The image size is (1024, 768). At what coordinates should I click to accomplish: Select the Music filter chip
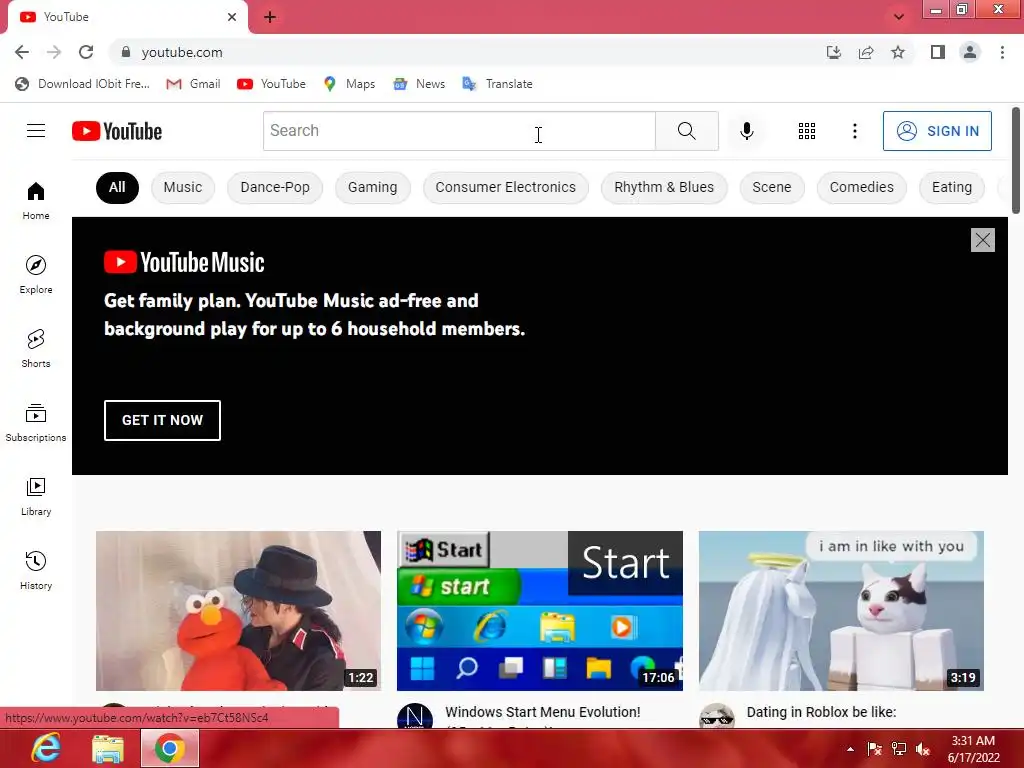coord(183,187)
